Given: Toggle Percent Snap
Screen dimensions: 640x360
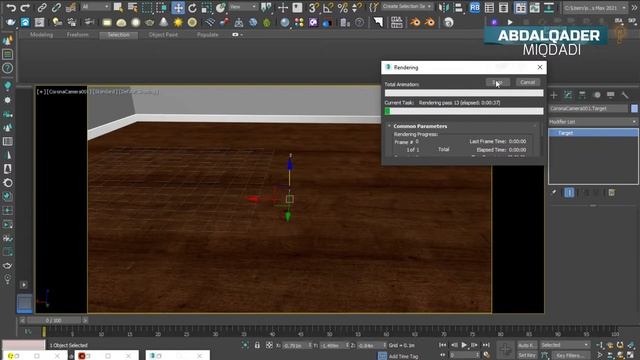Looking at the screenshot, I should 342,7.
